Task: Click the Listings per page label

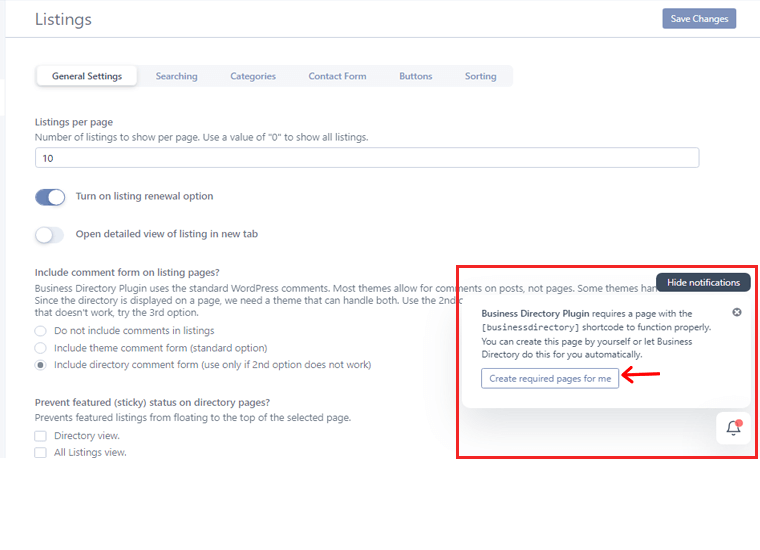Action: click(74, 122)
